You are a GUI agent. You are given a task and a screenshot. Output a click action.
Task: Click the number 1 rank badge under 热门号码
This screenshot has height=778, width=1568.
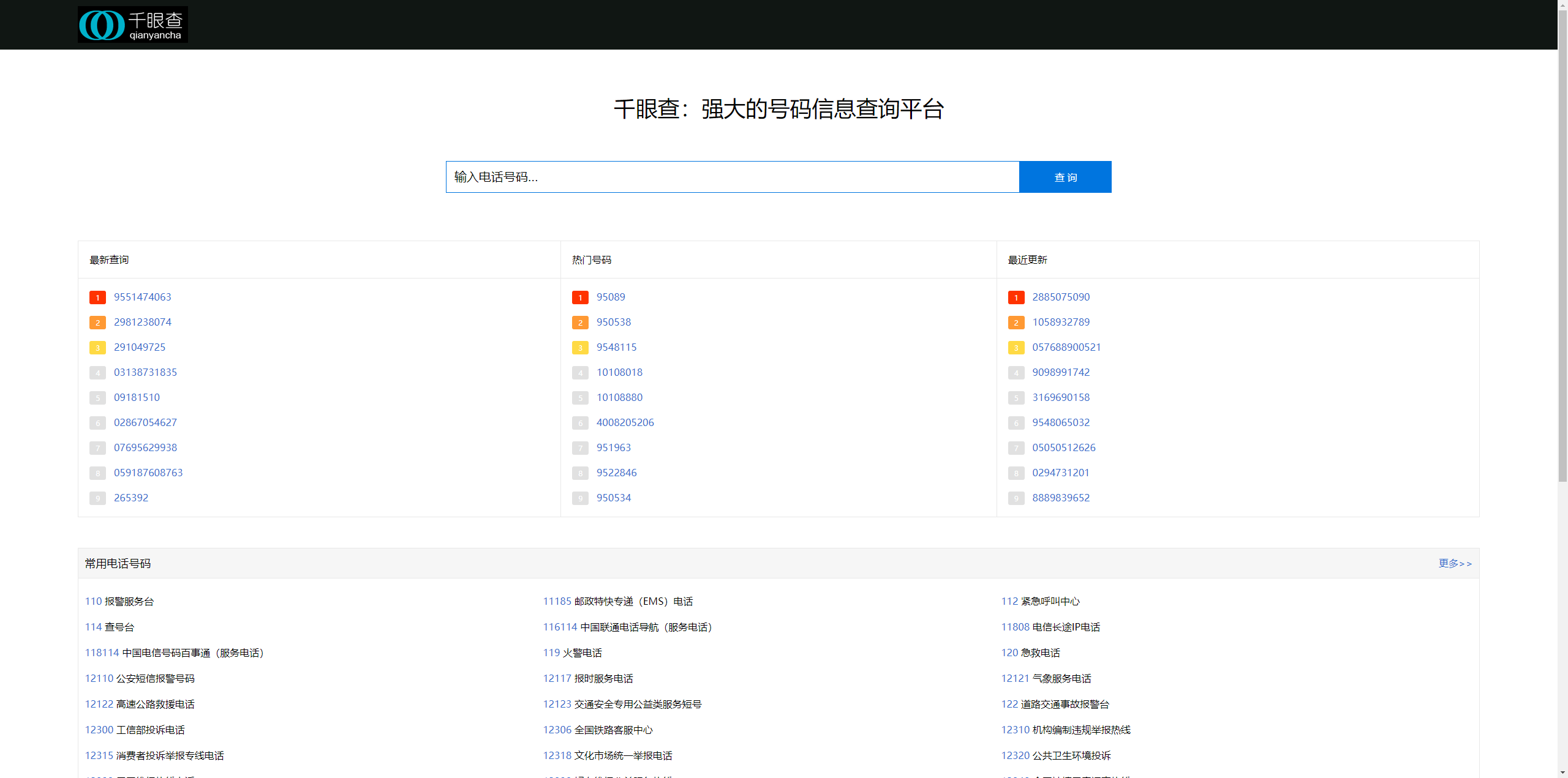[x=580, y=297]
